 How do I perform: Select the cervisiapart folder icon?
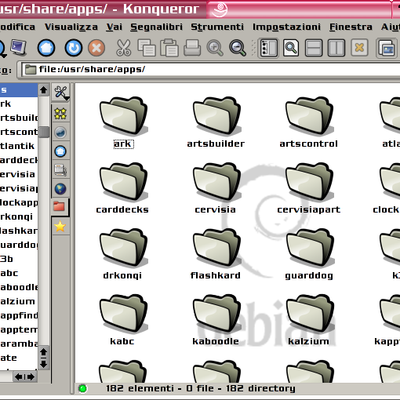tap(310, 182)
